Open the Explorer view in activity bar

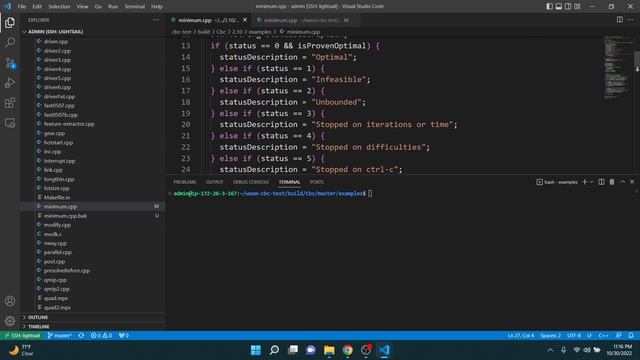(10, 23)
